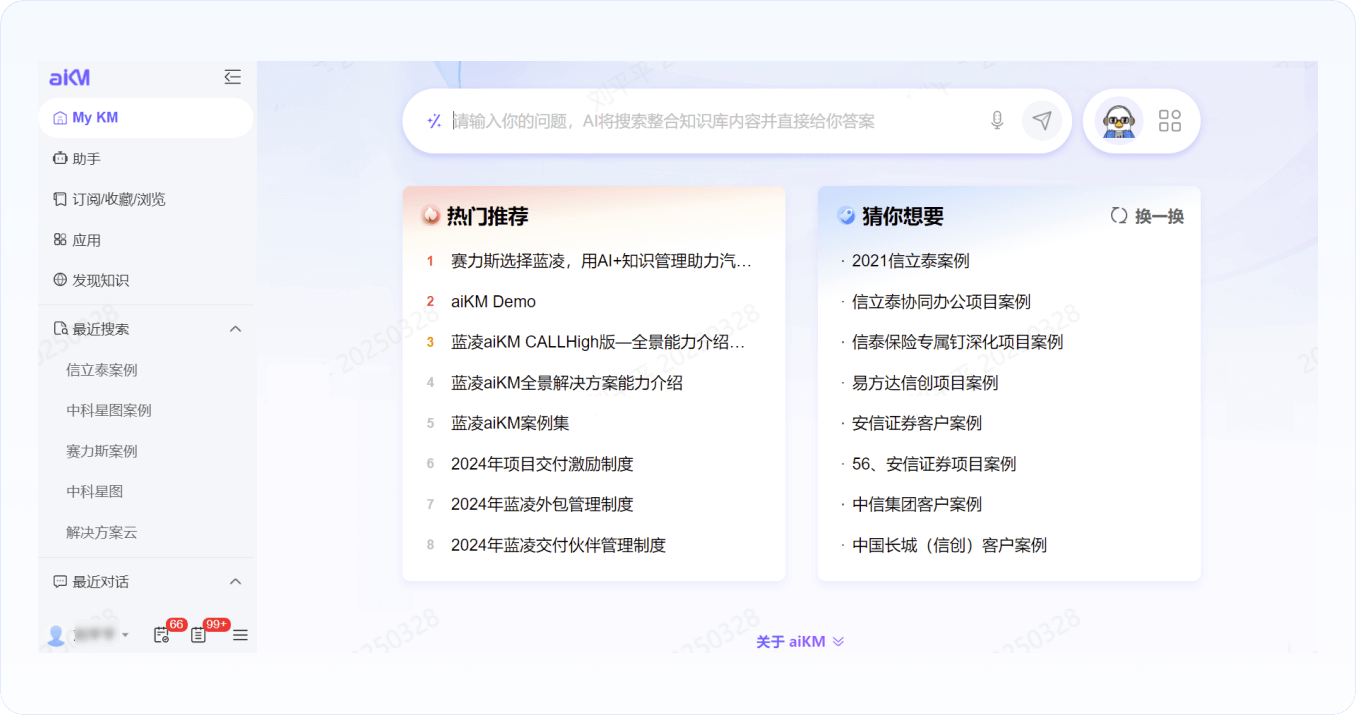Screen dimensions: 1356x715
Task: Select My KM in the sidebar
Action: pyautogui.click(x=95, y=118)
